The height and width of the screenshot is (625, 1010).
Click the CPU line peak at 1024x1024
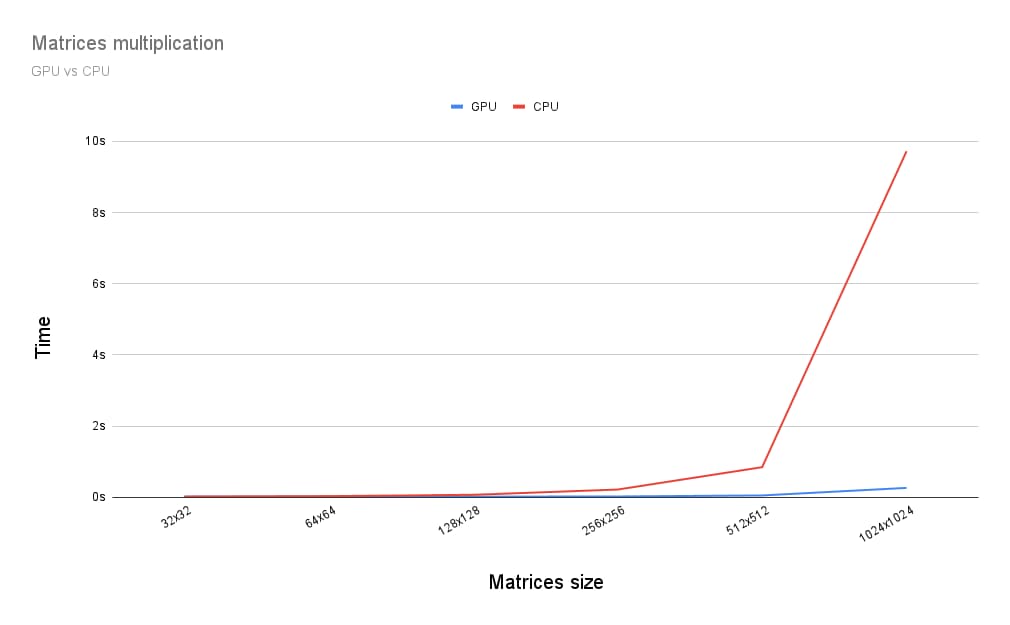[x=906, y=152]
